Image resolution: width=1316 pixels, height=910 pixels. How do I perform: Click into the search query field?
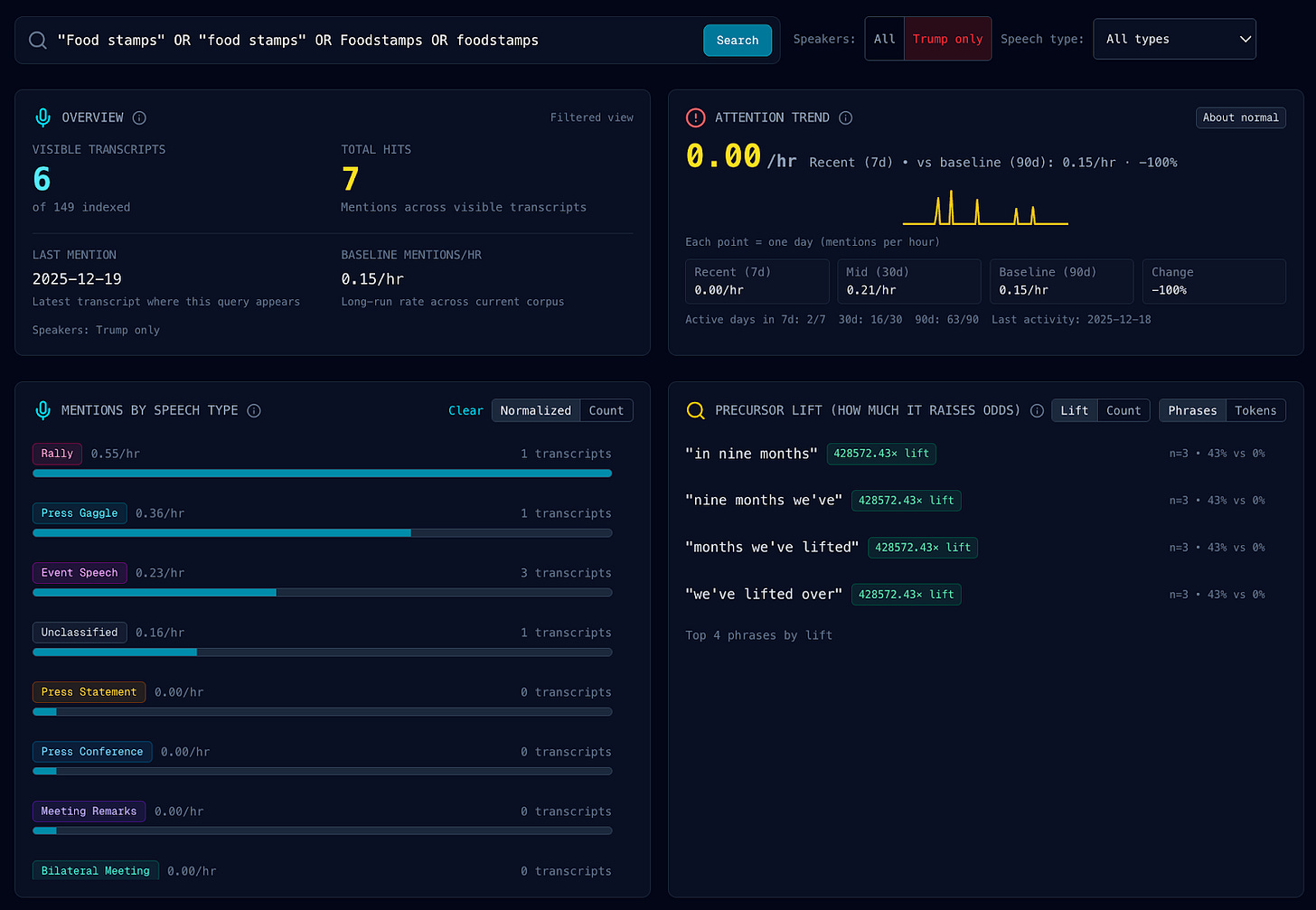click(x=375, y=40)
